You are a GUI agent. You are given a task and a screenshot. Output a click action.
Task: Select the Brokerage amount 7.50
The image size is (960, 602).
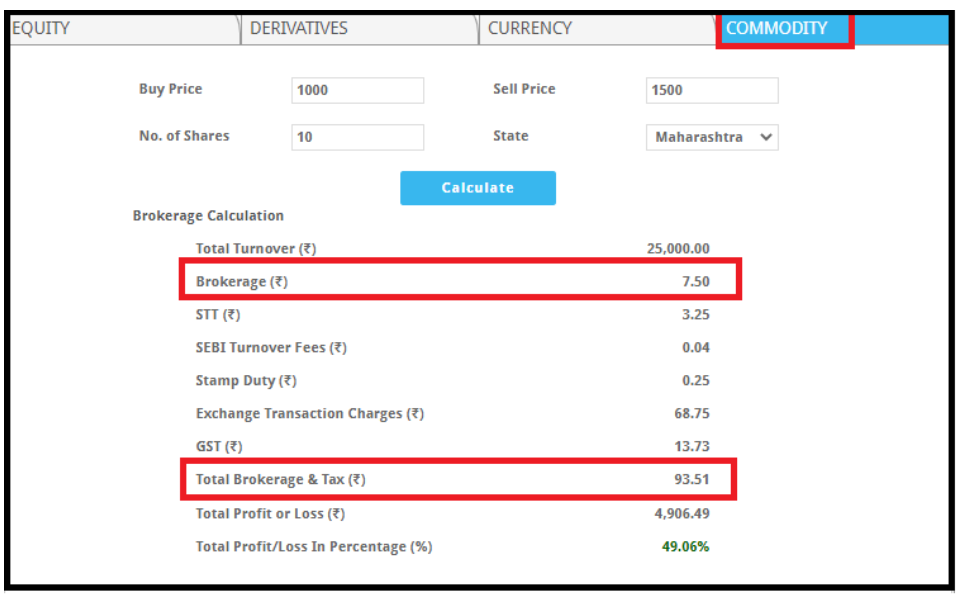click(x=695, y=282)
